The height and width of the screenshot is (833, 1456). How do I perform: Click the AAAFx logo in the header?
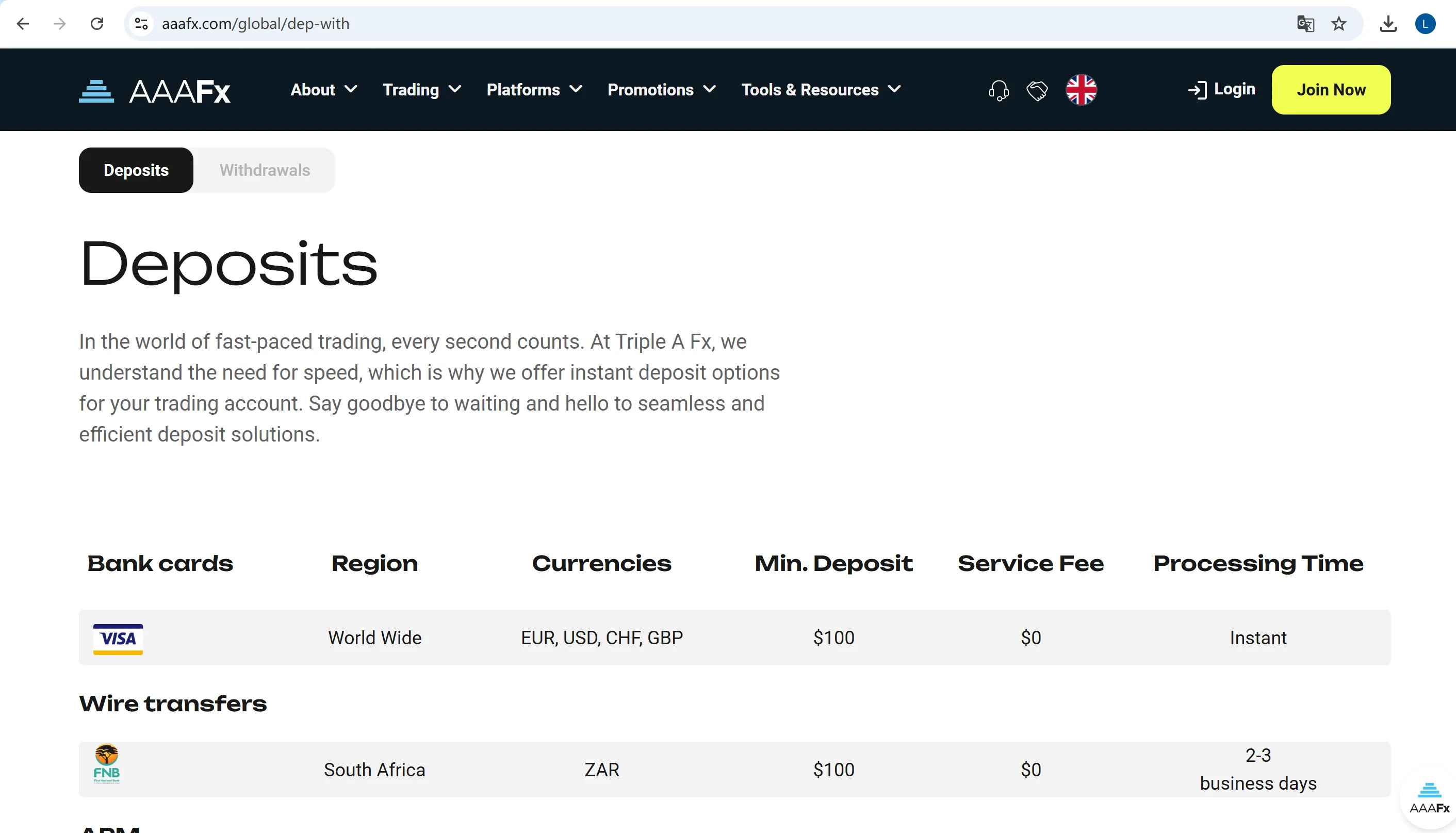click(x=154, y=90)
